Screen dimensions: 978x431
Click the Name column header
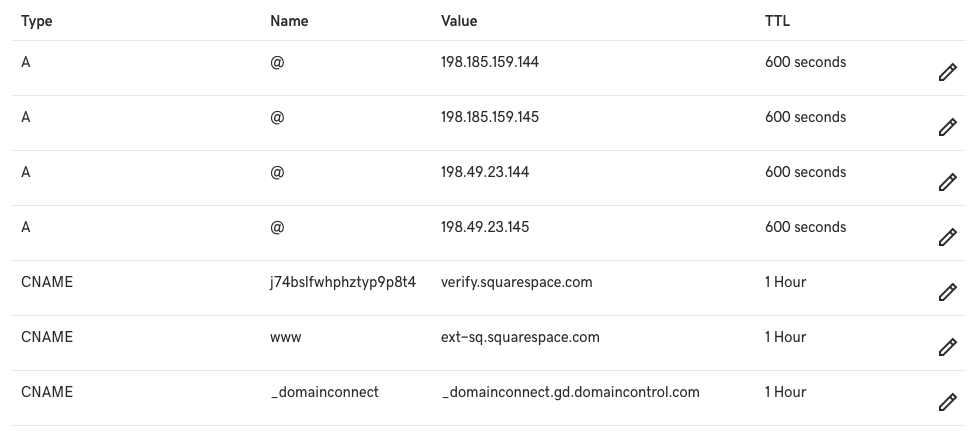click(x=289, y=21)
